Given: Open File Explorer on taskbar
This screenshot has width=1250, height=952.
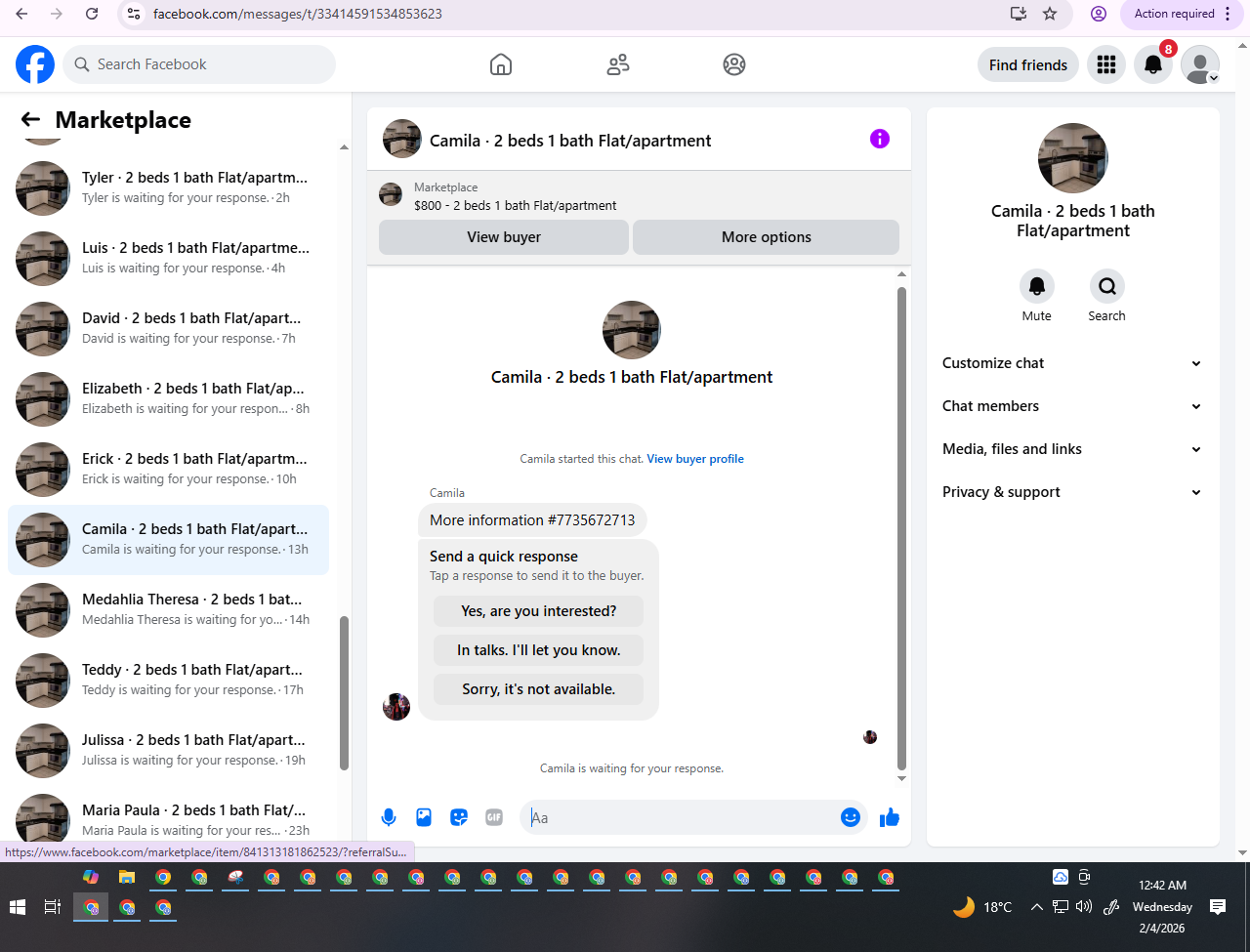Looking at the screenshot, I should [x=127, y=877].
